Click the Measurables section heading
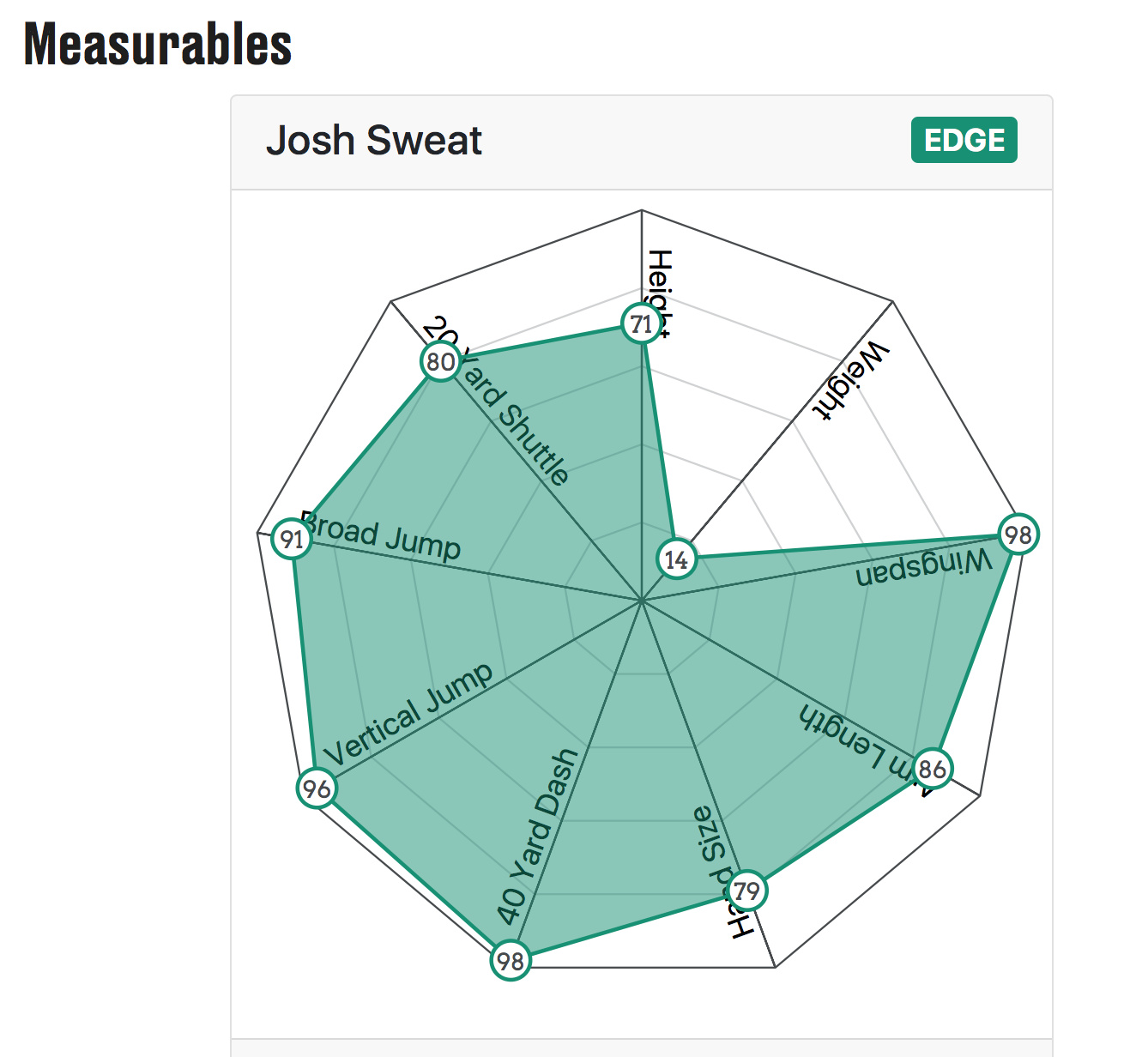Image resolution: width=1148 pixels, height=1057 pixels. click(x=158, y=45)
